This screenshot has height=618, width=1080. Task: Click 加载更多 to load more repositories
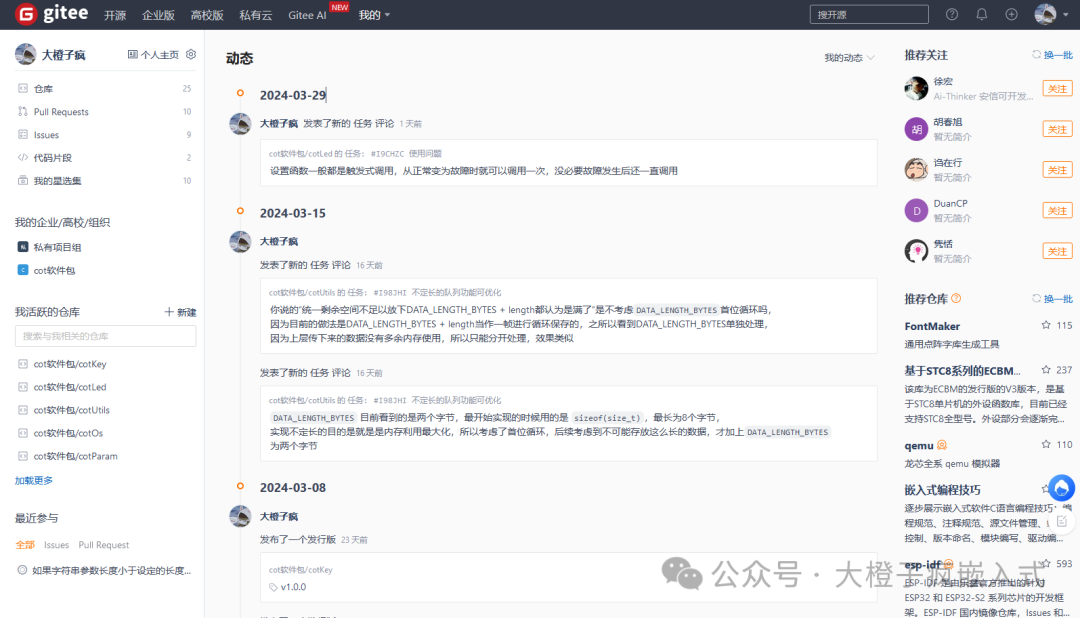[34, 480]
